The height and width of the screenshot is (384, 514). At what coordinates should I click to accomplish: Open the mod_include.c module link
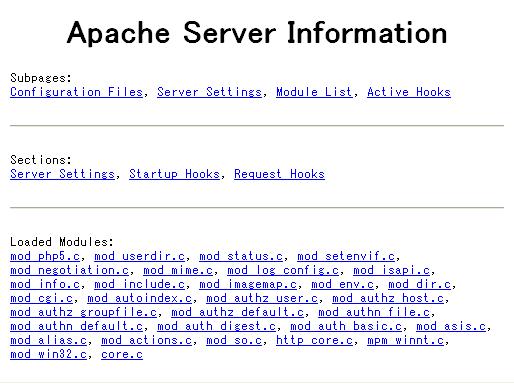[139, 284]
